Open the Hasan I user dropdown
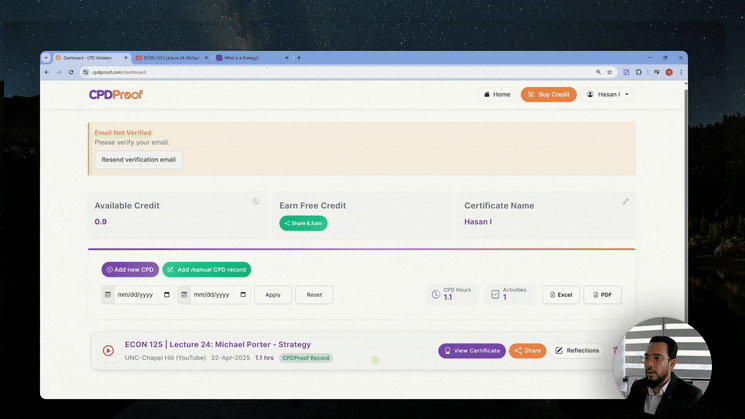The height and width of the screenshot is (419, 745). pos(608,94)
